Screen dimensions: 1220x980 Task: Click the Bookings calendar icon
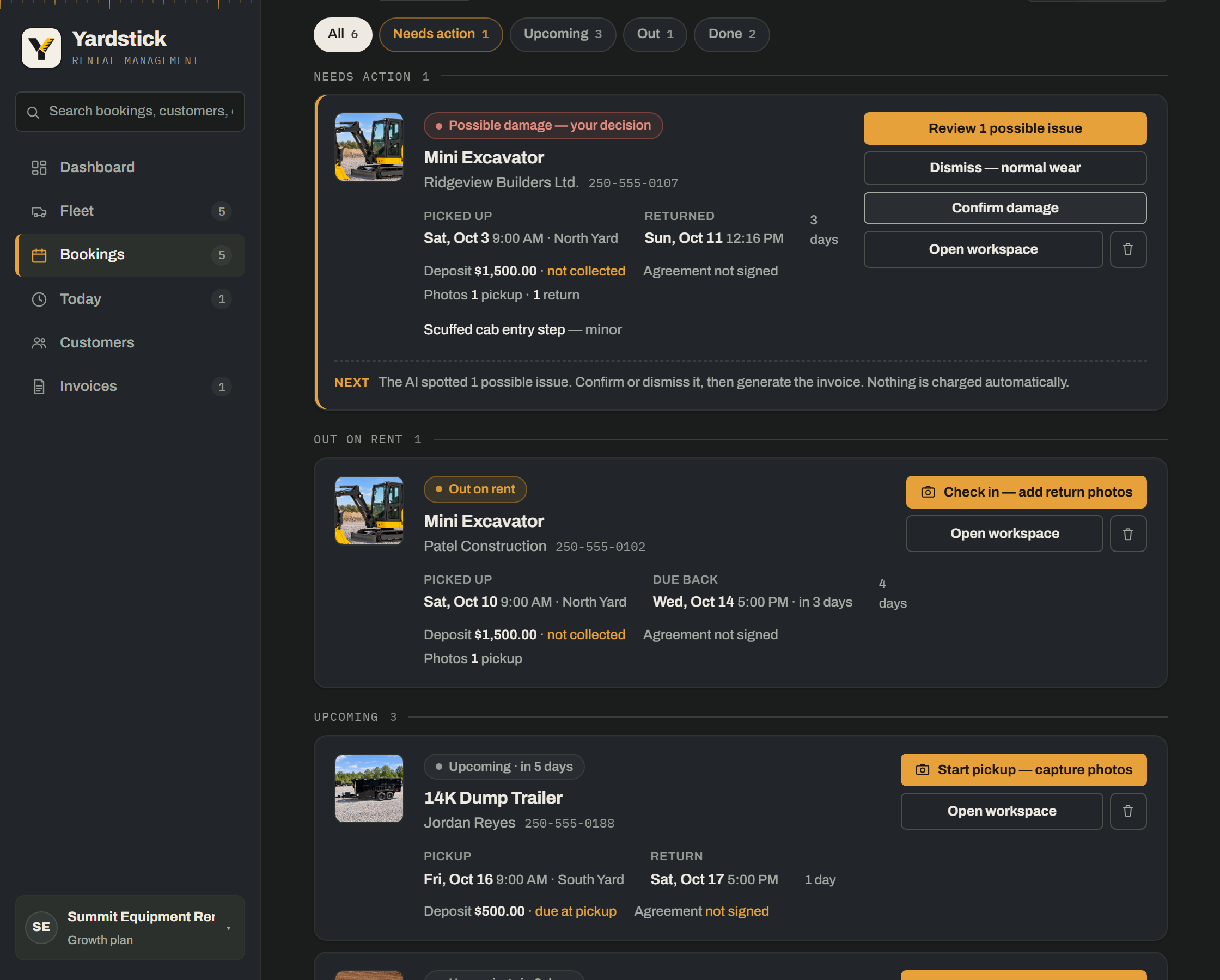pos(39,255)
